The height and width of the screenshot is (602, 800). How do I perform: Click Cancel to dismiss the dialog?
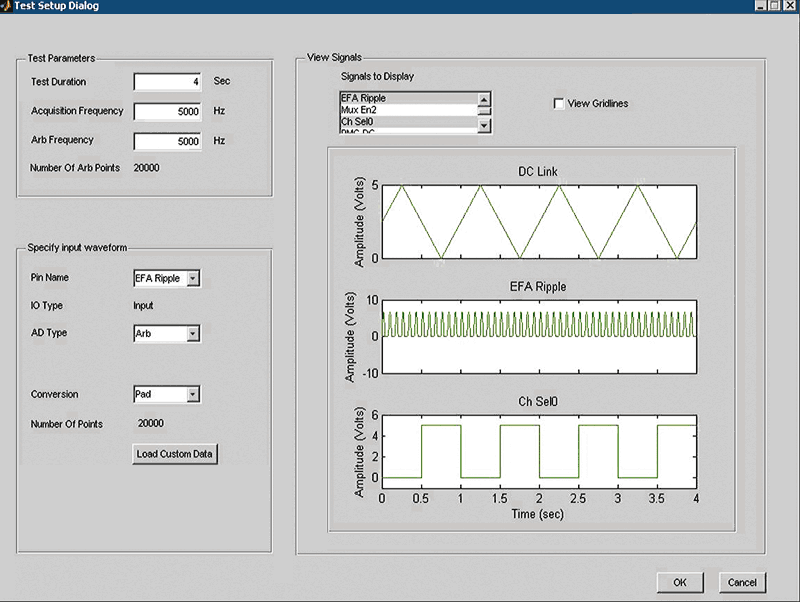click(741, 582)
